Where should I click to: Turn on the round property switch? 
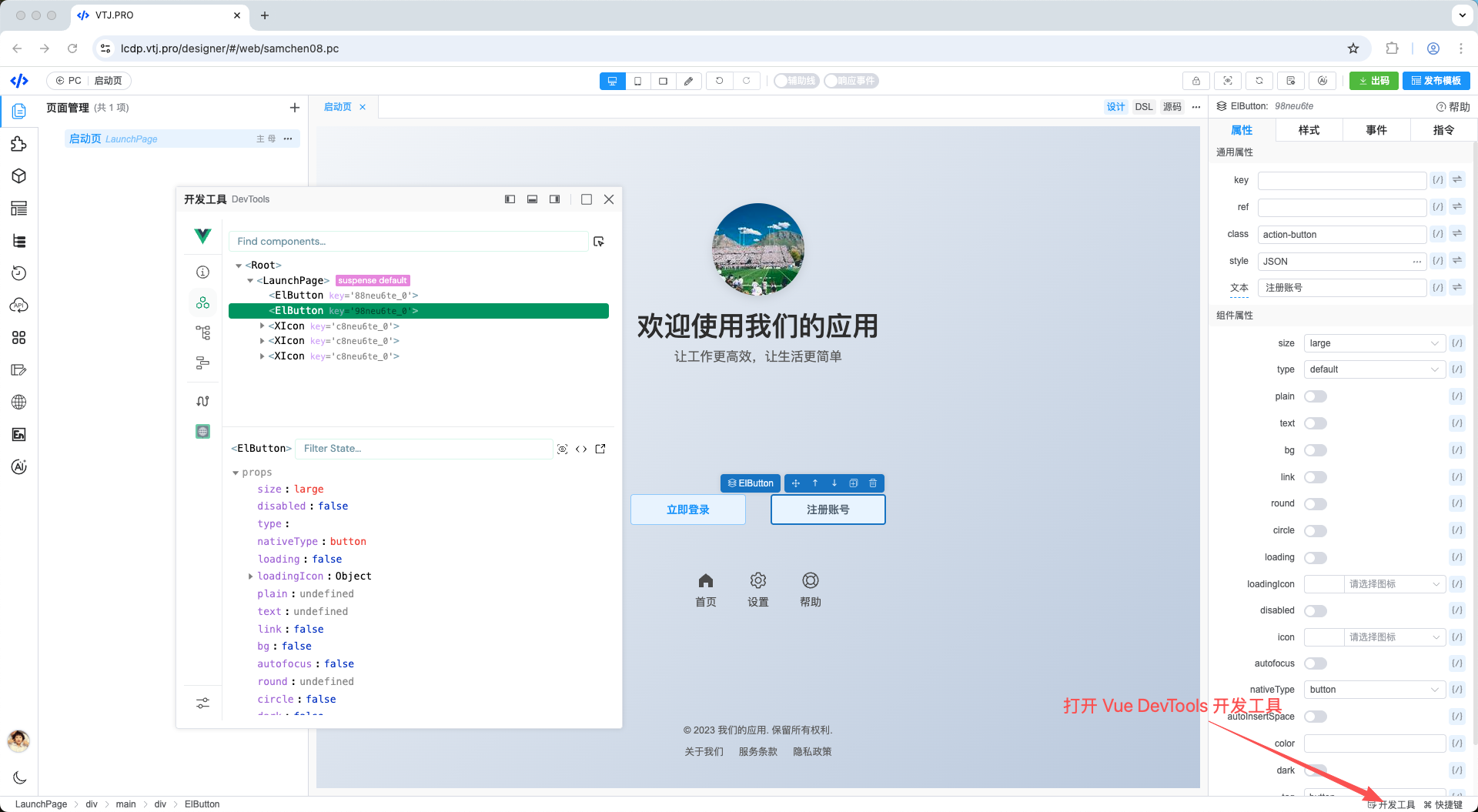[x=1316, y=503]
